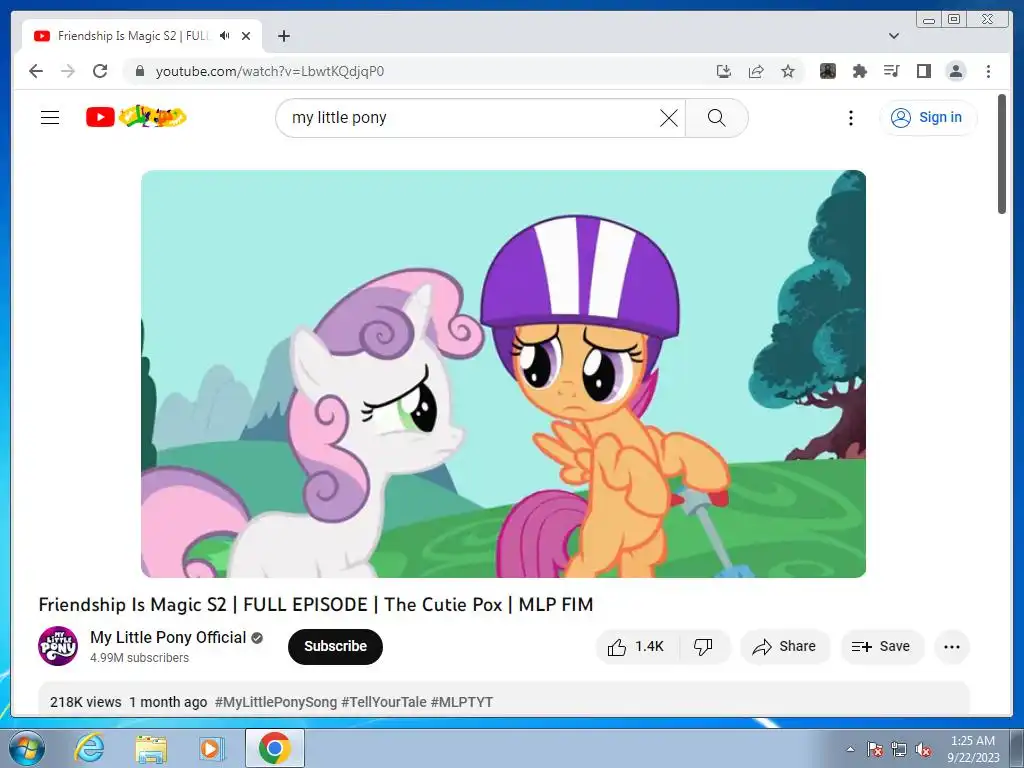This screenshot has height=768, width=1024.
Task: Open the taskbar clock and date
Action: (x=973, y=749)
